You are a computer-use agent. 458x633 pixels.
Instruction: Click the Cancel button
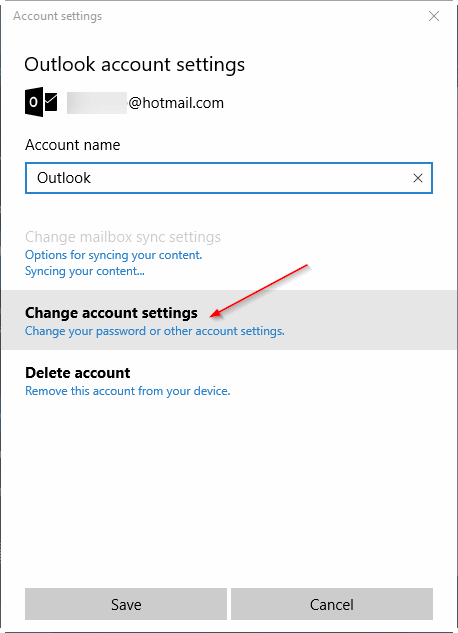[332, 604]
